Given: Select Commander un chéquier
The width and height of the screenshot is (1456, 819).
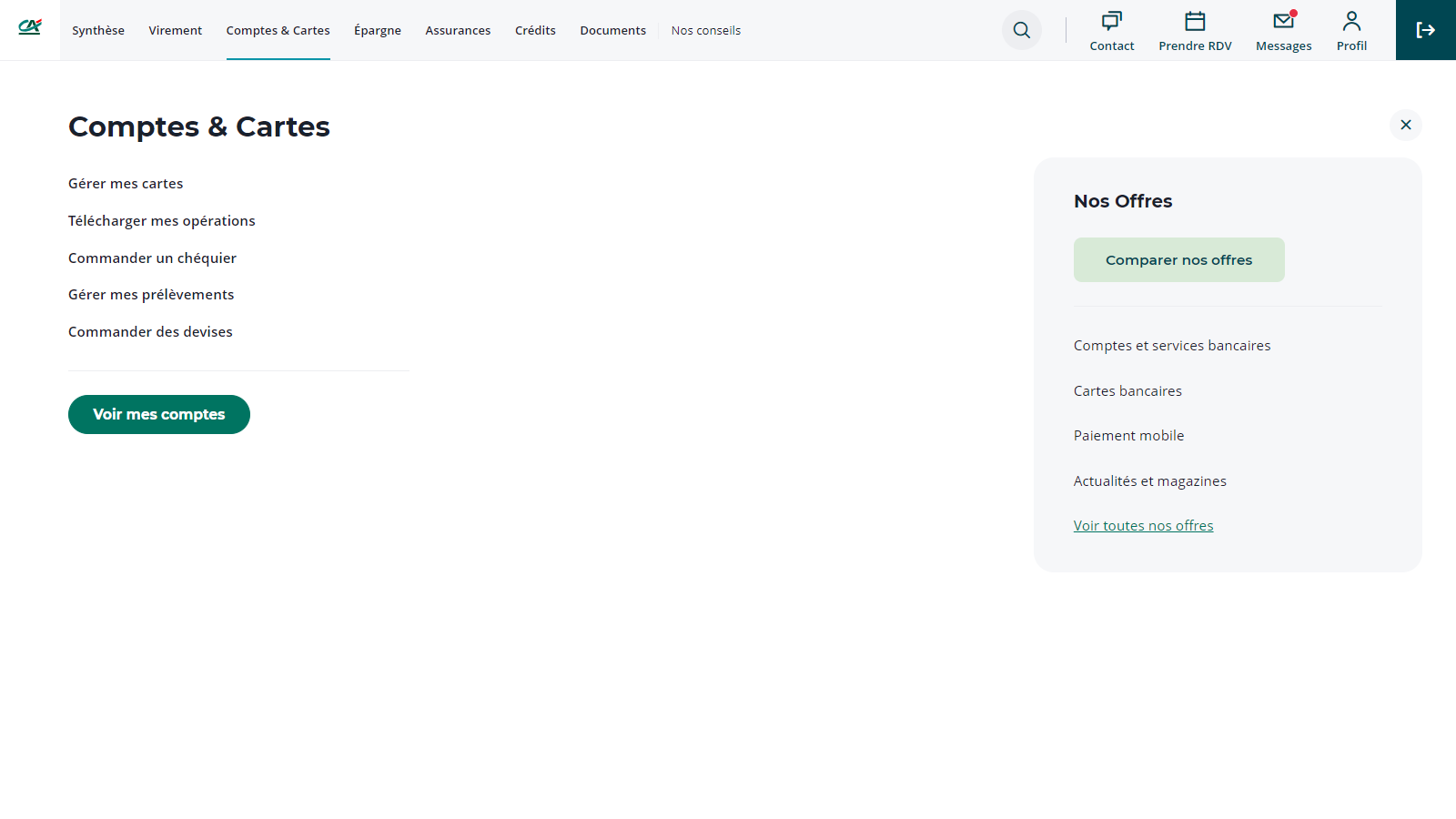Looking at the screenshot, I should point(152,258).
